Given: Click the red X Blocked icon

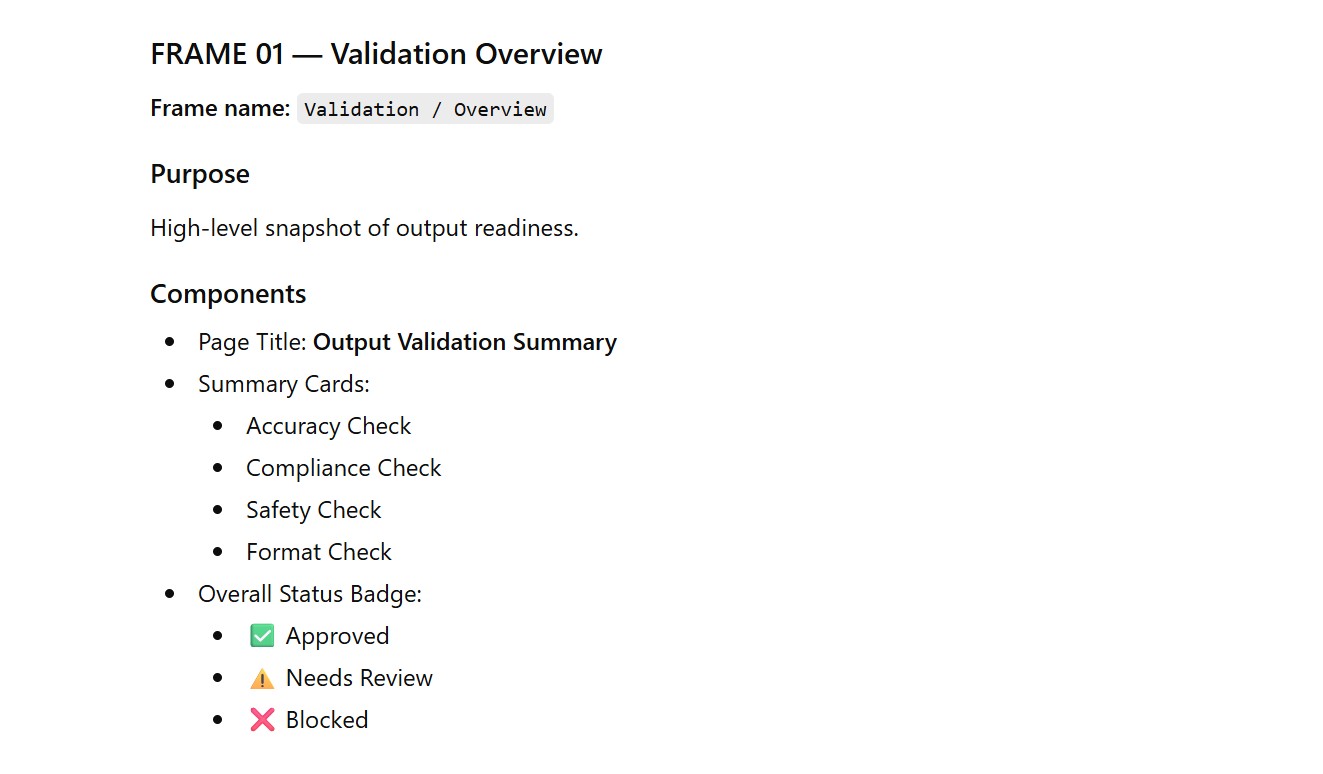Looking at the screenshot, I should [262, 720].
